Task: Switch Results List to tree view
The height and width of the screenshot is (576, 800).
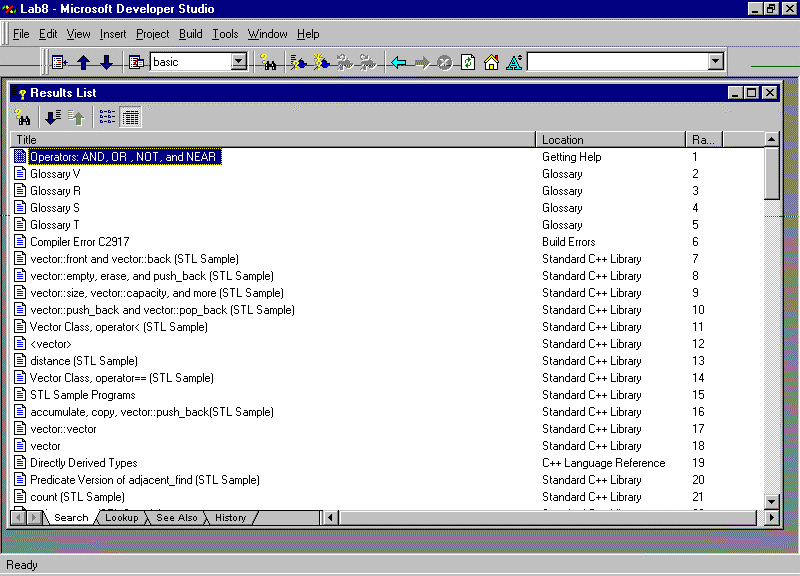Action: [x=107, y=117]
